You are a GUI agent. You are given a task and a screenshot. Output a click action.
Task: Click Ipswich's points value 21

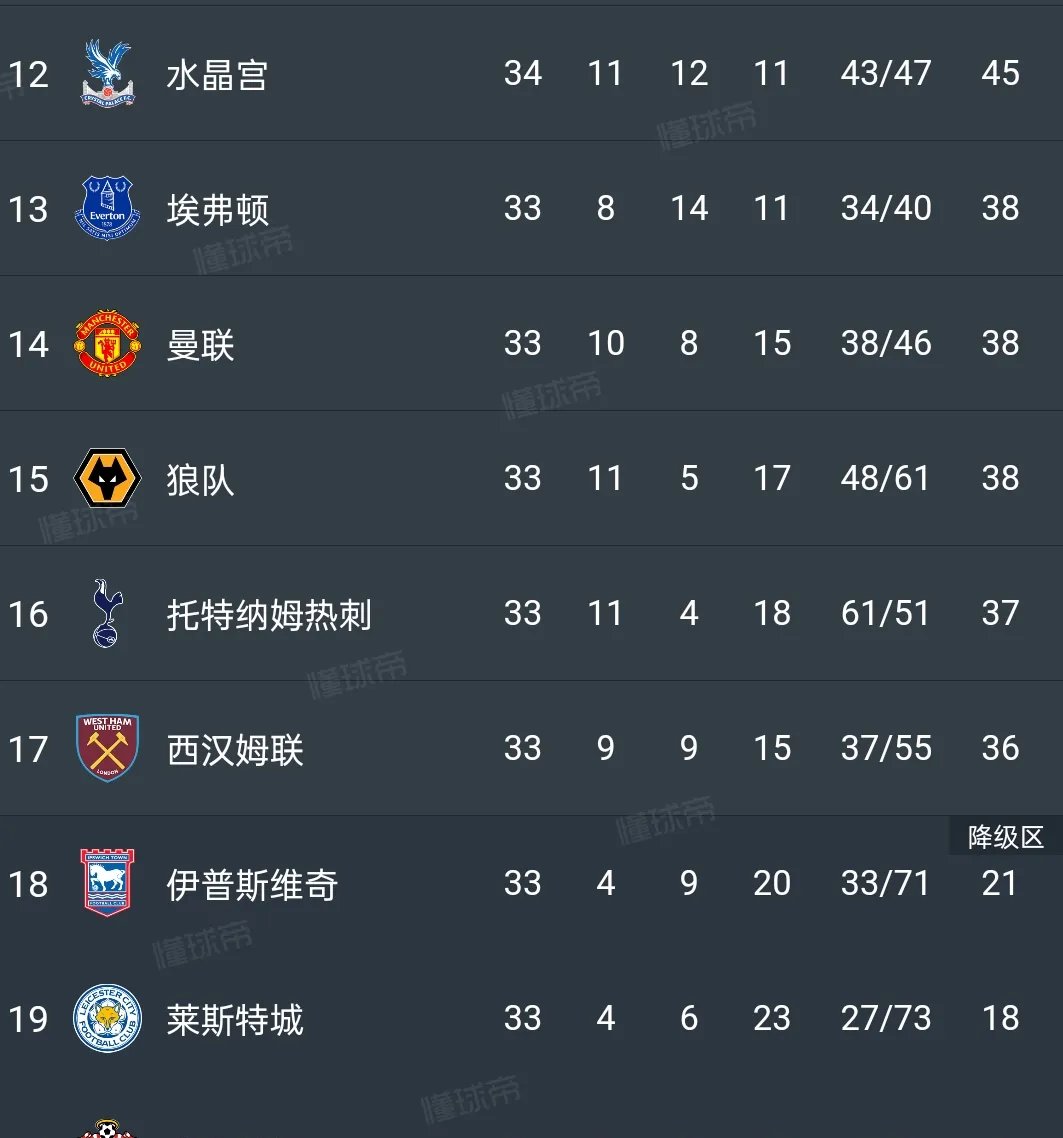(x=999, y=884)
